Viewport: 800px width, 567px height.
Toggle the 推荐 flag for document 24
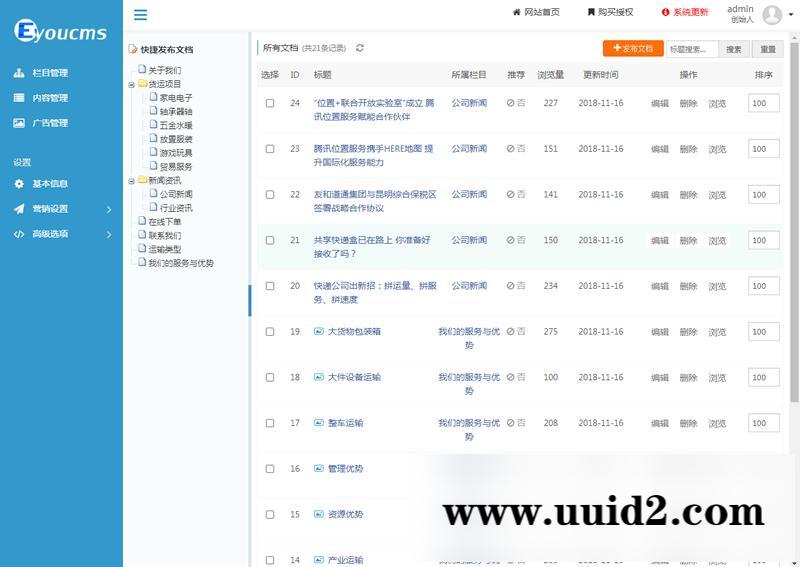click(x=516, y=103)
